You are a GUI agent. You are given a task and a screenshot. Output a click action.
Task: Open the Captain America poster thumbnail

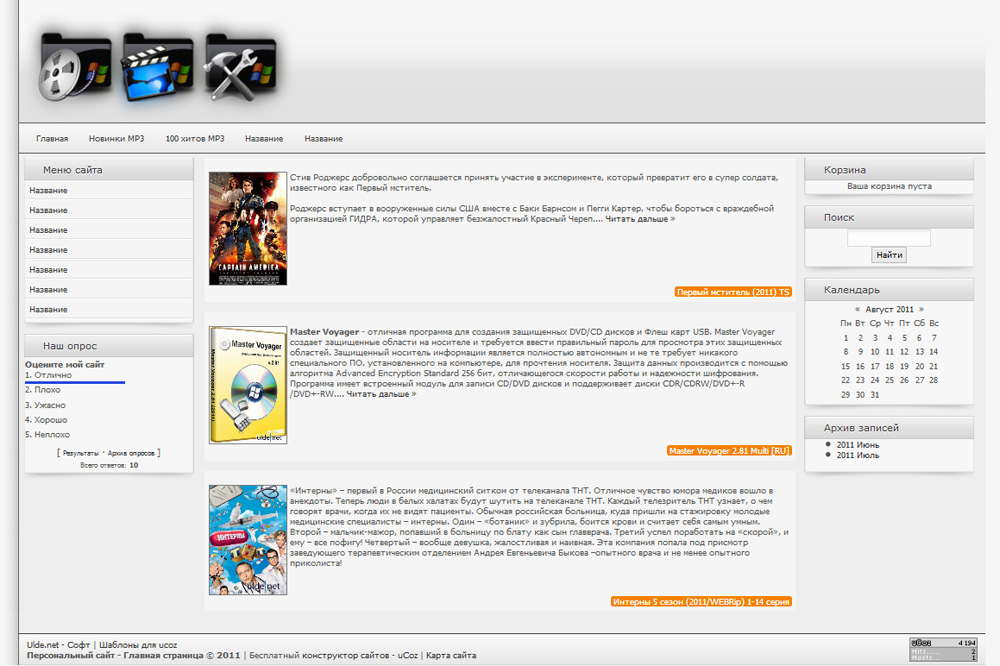pyautogui.click(x=248, y=228)
